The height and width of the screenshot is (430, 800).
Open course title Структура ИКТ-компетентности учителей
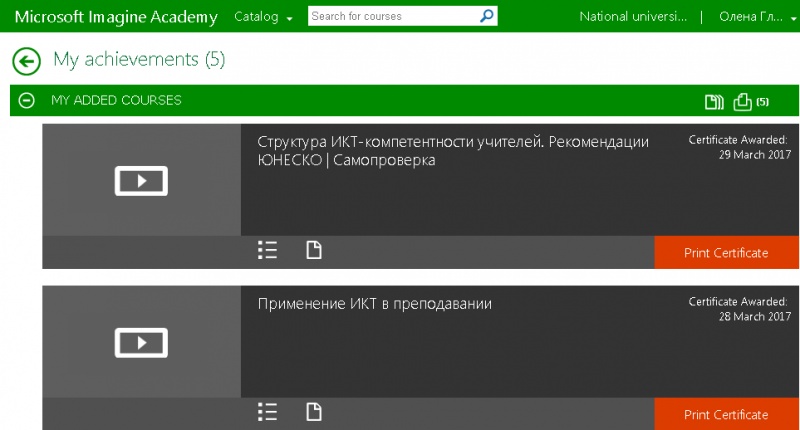click(453, 151)
